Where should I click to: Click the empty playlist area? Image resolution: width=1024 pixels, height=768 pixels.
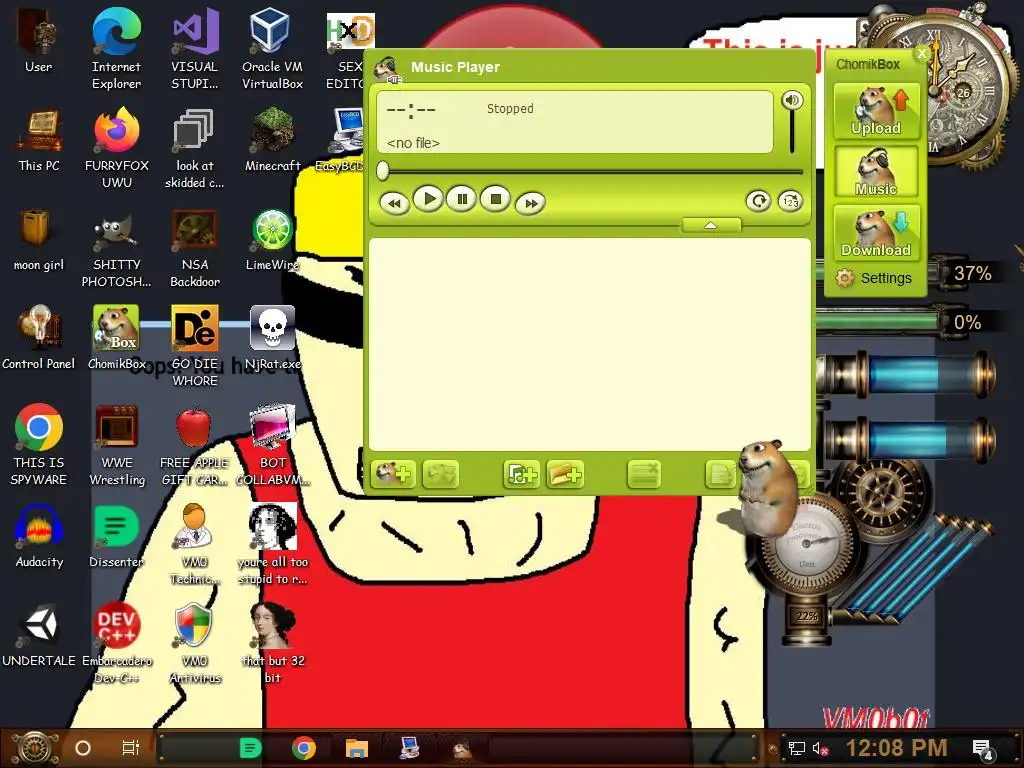(x=590, y=344)
